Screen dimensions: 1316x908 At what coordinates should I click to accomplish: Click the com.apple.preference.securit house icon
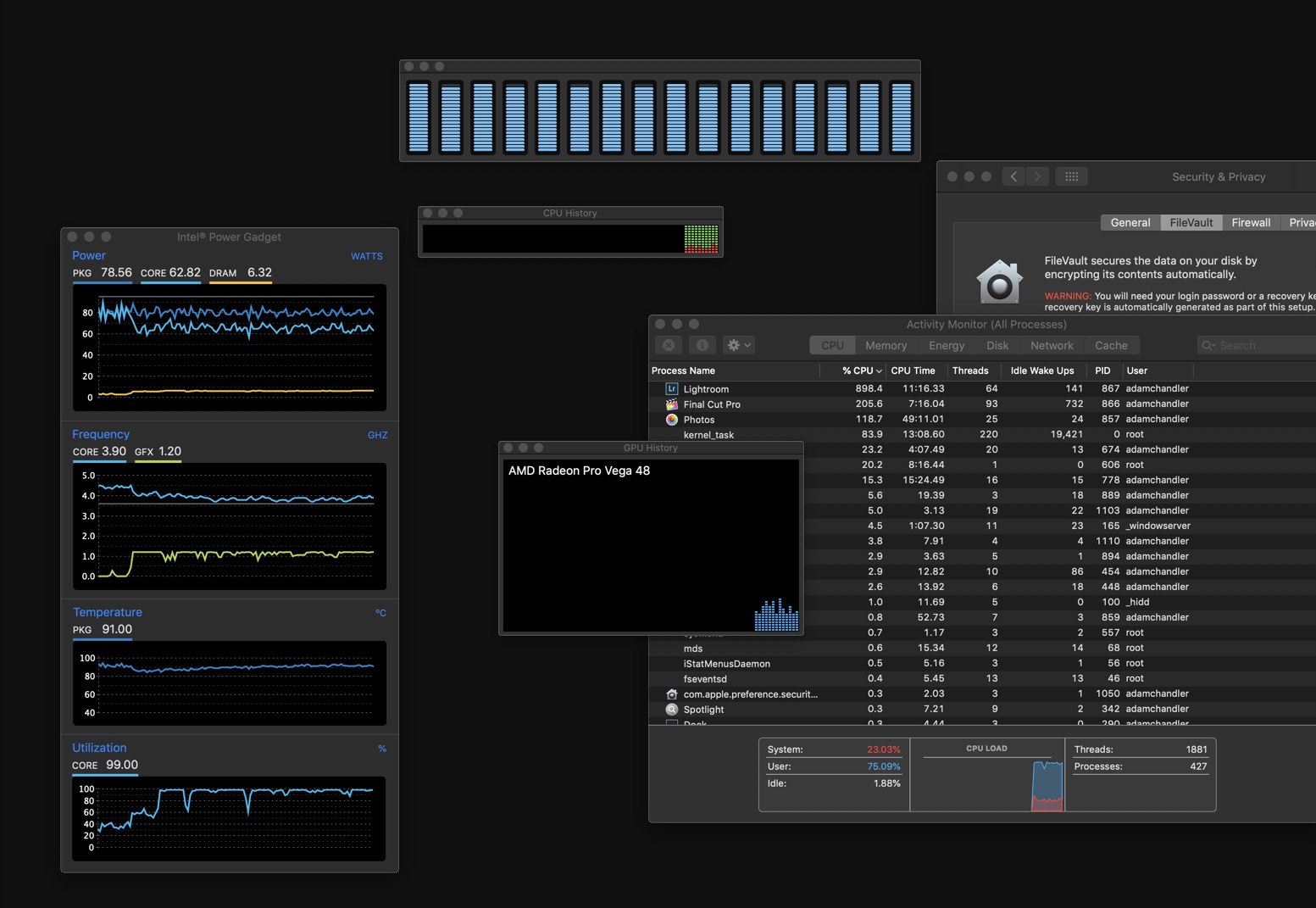(x=672, y=694)
